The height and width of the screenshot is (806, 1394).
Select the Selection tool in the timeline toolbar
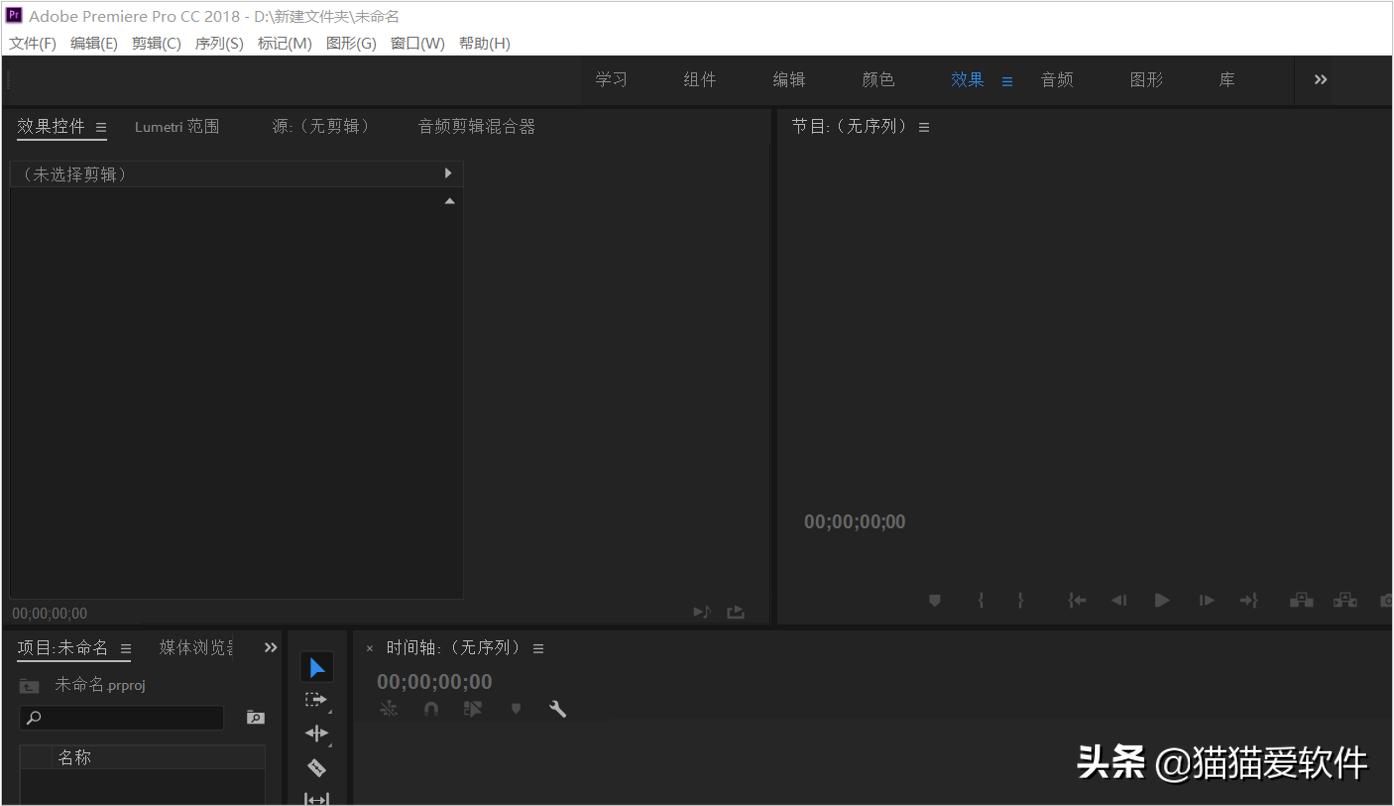pyautogui.click(x=316, y=666)
